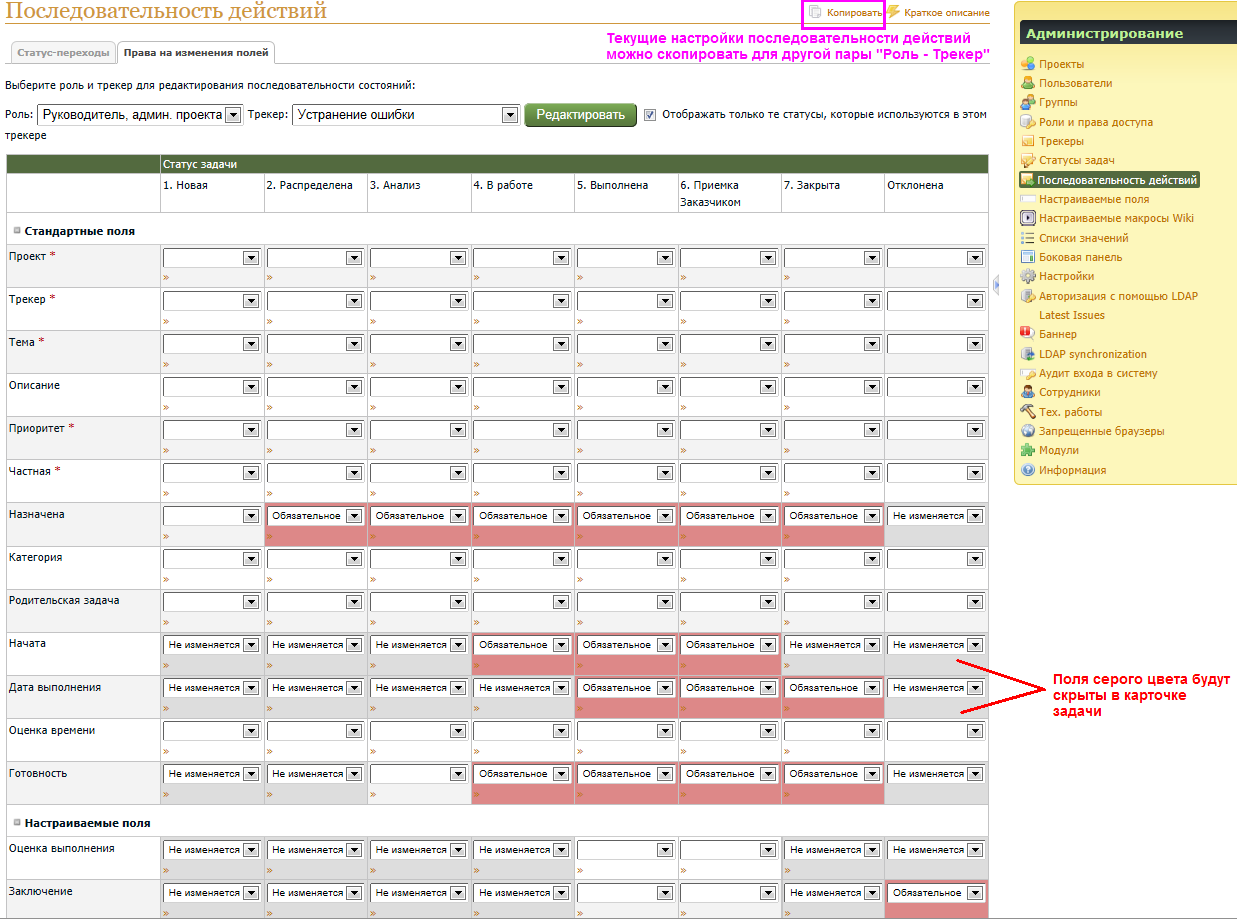
Task: Click the Статусы задач icon
Action: pos(1028,160)
